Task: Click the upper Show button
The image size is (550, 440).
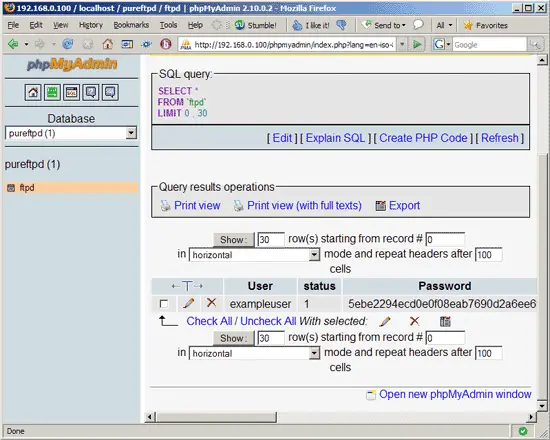Action: (x=233, y=240)
